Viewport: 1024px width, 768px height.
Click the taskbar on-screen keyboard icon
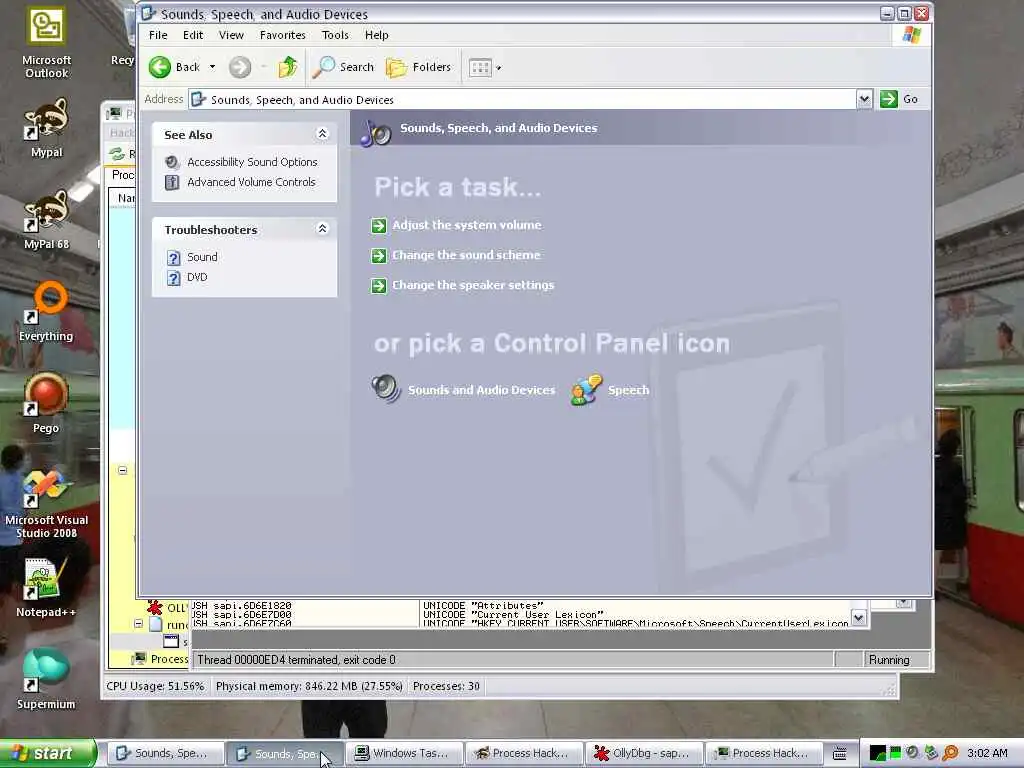pyautogui.click(x=840, y=754)
